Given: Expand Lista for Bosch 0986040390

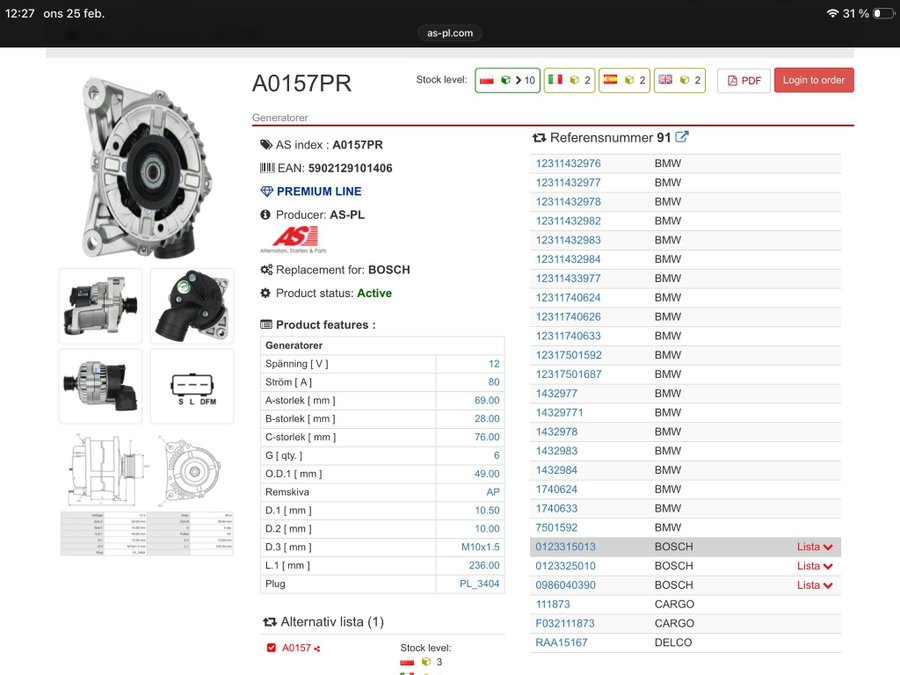Looking at the screenshot, I should pos(814,585).
